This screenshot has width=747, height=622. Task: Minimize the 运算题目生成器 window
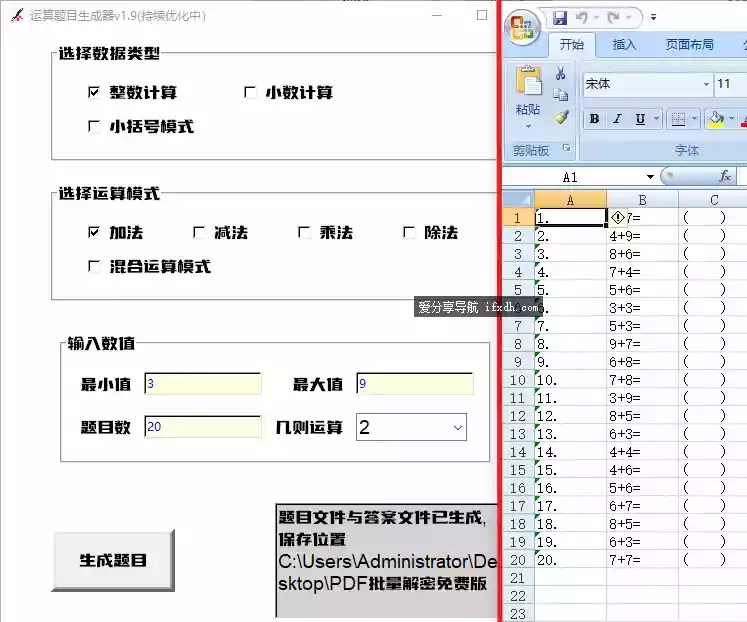pos(437,15)
